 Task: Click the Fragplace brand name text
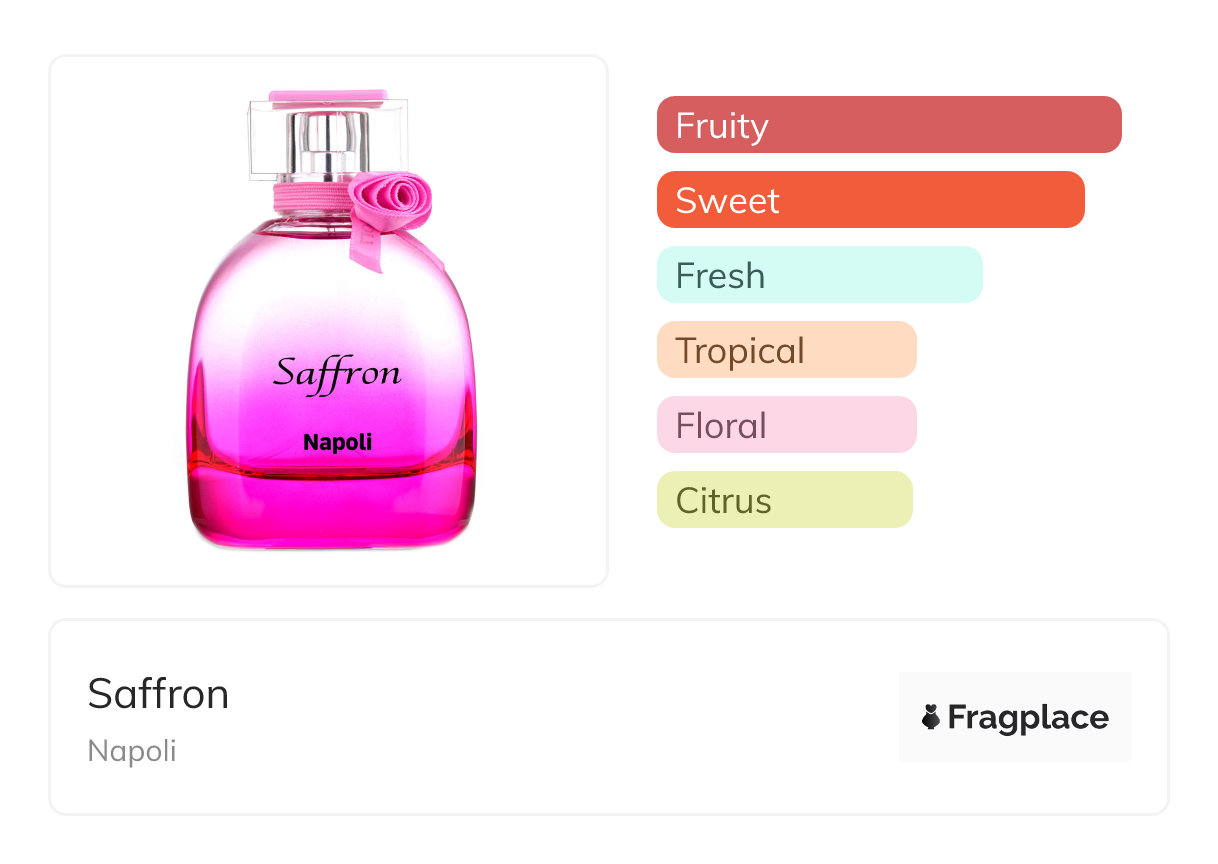coord(1028,717)
